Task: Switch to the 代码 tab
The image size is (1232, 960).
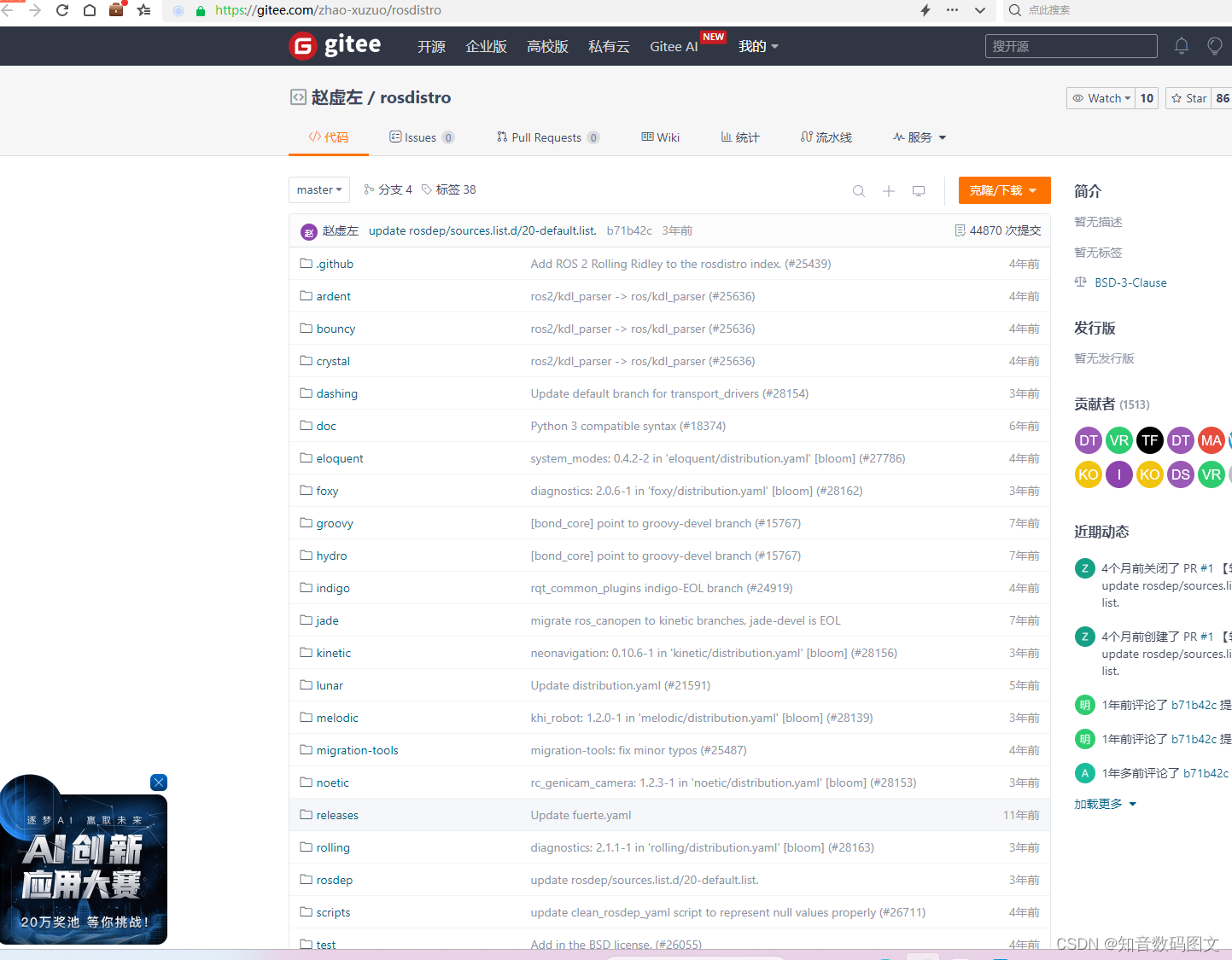Action: (329, 137)
